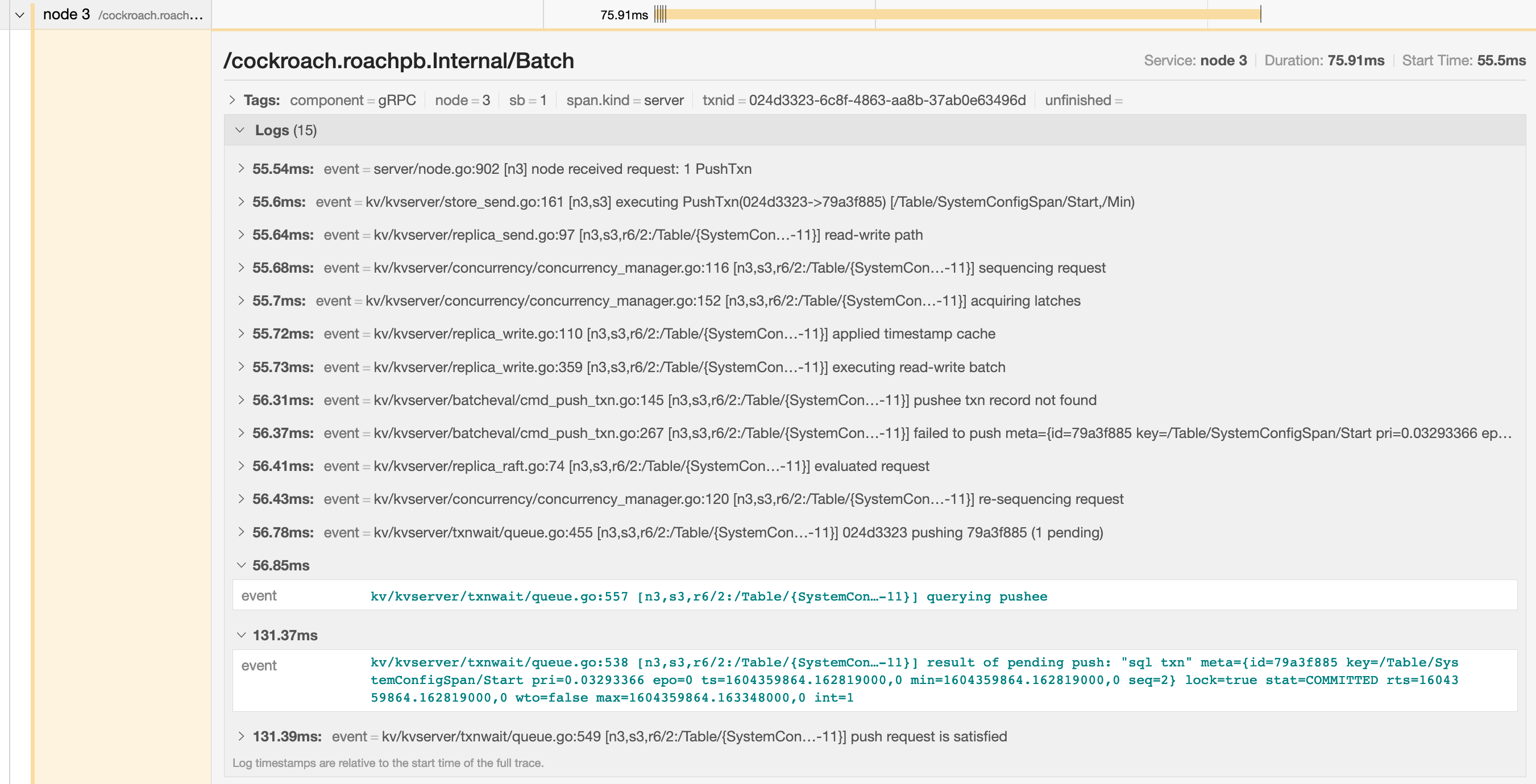Expand the 56.31ms pushee txn record log
This screenshot has height=784, width=1536.
241,400
